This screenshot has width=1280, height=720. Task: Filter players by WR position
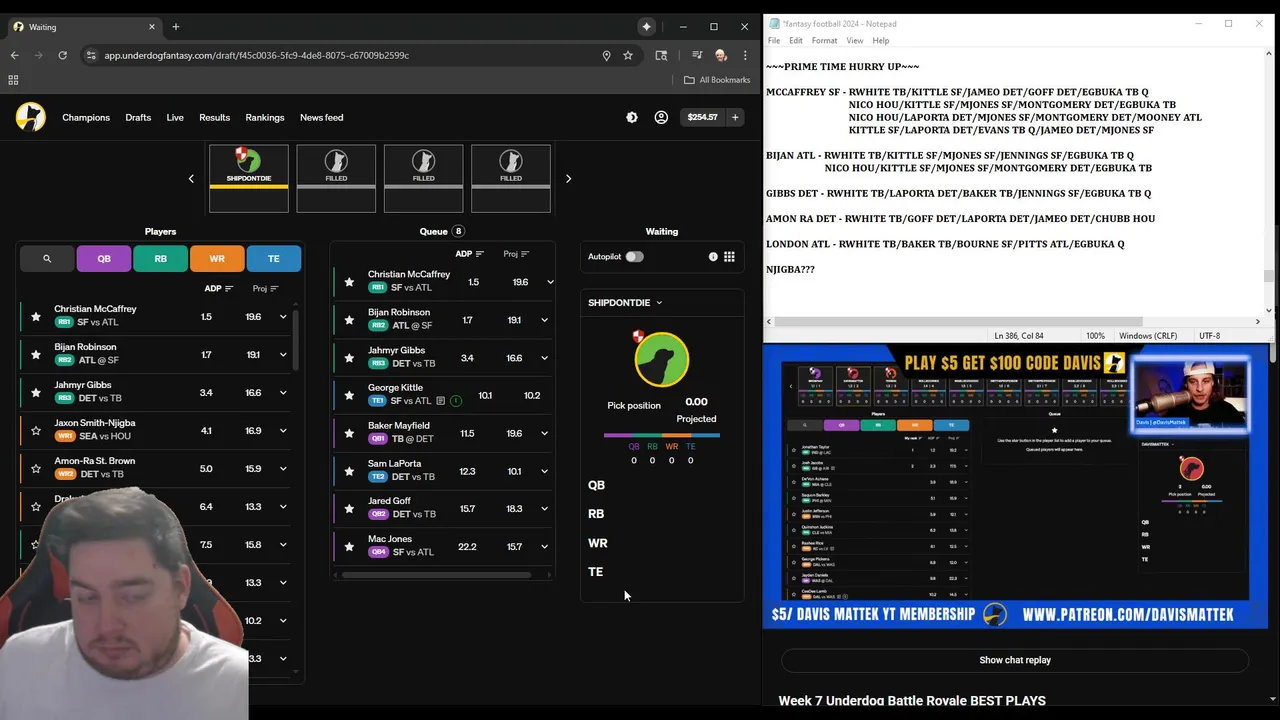pyautogui.click(x=217, y=258)
